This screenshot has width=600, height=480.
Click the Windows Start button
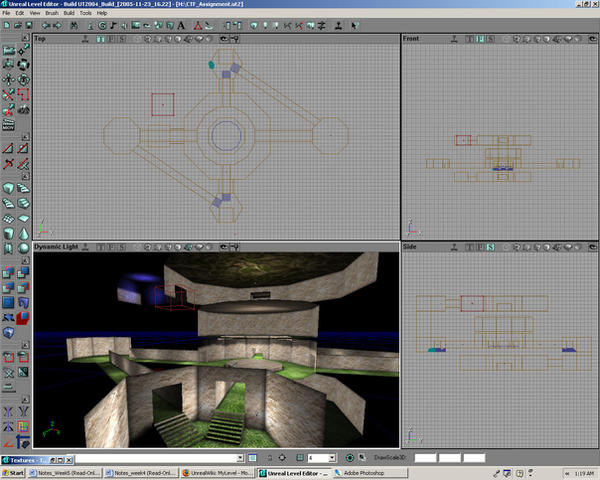[x=13, y=473]
